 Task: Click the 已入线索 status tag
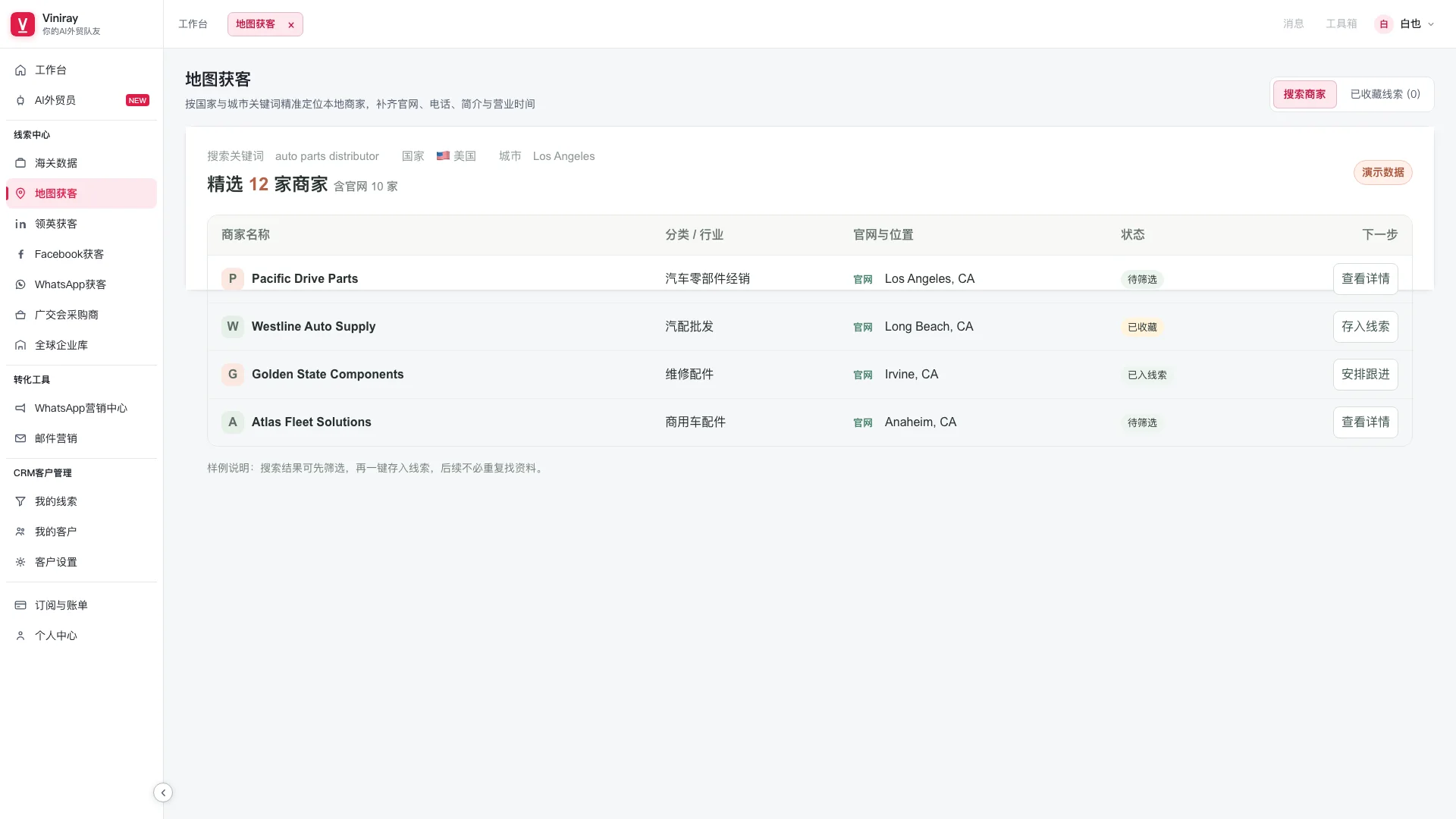coord(1147,375)
